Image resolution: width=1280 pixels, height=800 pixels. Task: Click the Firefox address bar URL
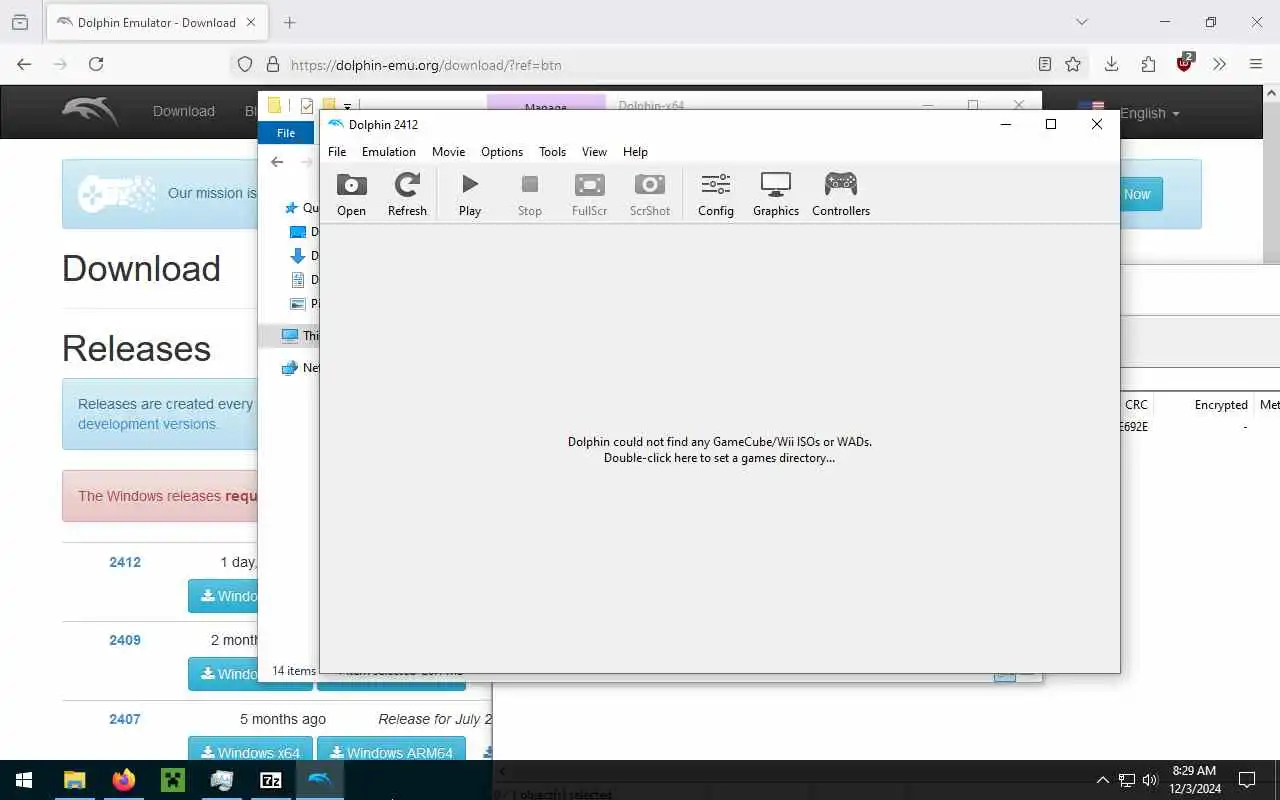pos(426,65)
